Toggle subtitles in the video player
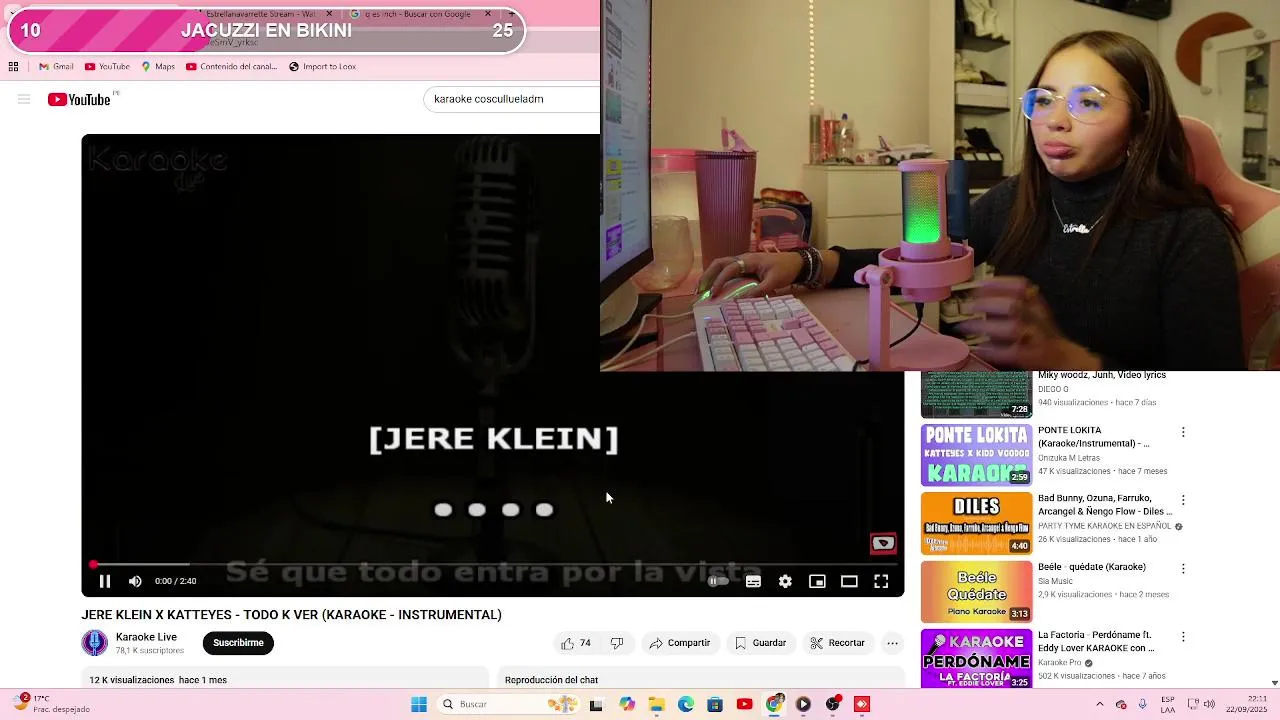The width and height of the screenshot is (1280, 720). tap(753, 581)
